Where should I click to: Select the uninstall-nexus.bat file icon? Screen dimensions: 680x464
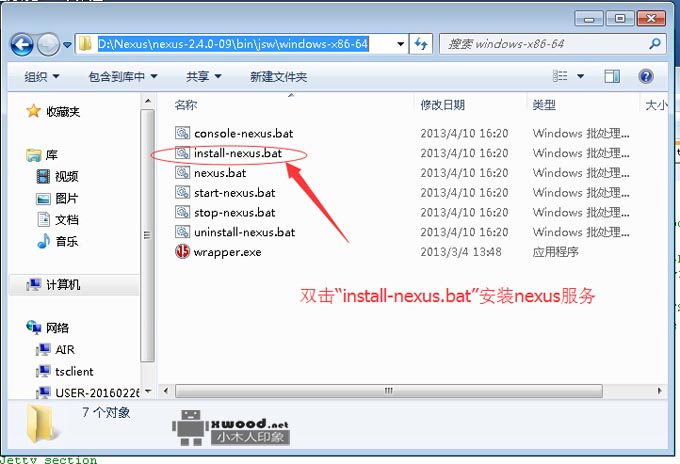pyautogui.click(x=182, y=232)
